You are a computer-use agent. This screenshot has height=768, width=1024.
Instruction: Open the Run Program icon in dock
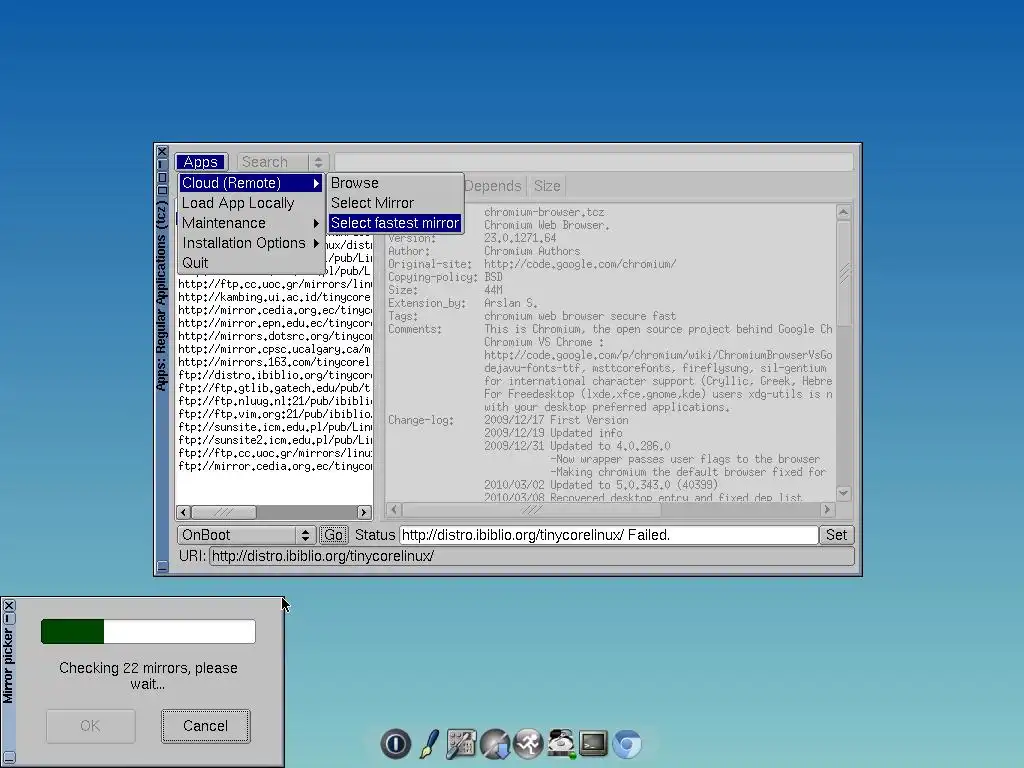coord(528,744)
